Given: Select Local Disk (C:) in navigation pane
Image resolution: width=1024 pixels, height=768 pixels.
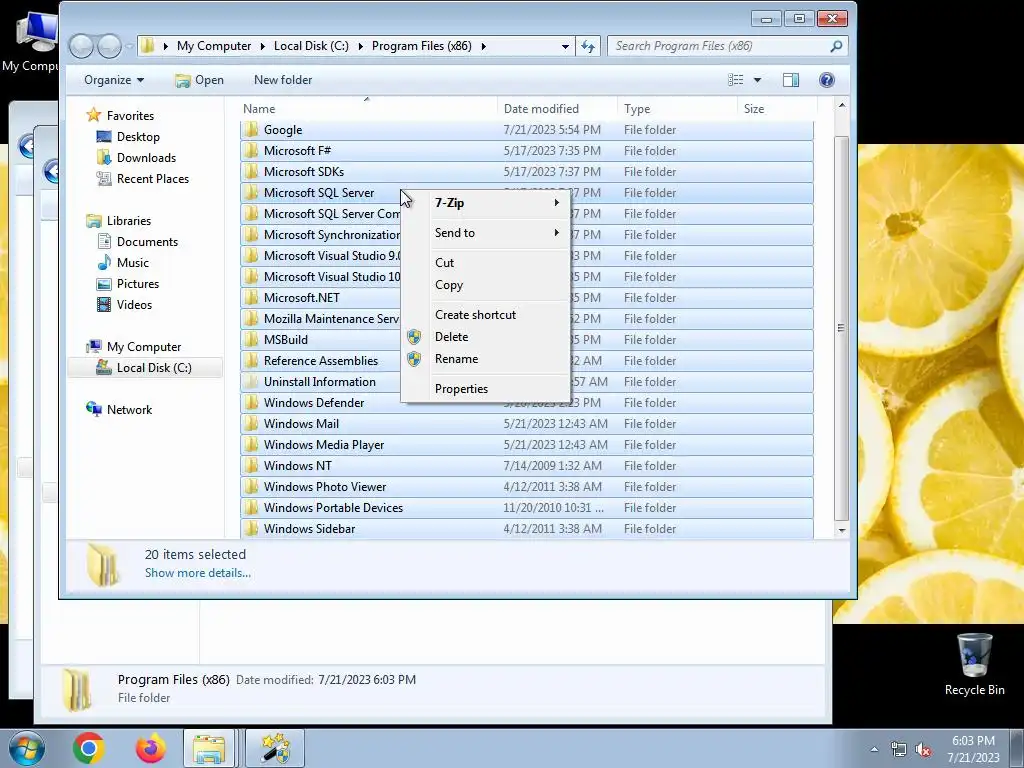Looking at the screenshot, I should 145,368.
